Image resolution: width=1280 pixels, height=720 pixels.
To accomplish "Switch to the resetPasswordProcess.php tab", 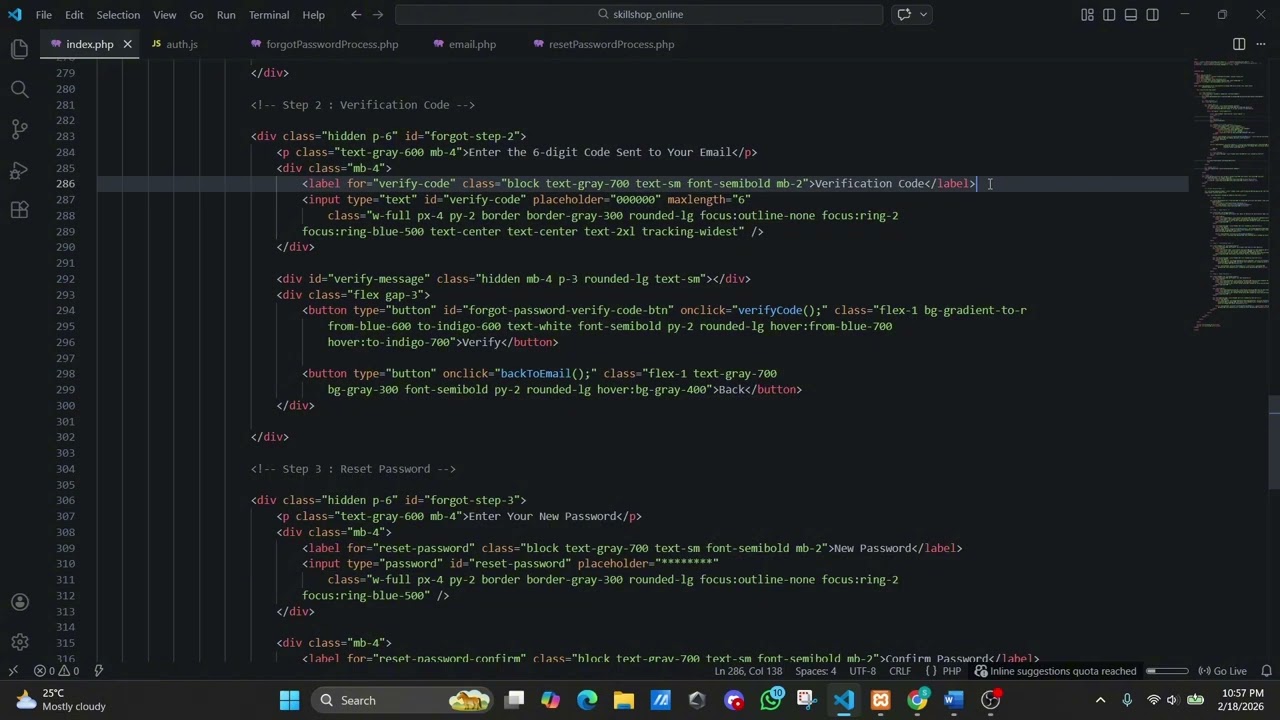I will [611, 44].
